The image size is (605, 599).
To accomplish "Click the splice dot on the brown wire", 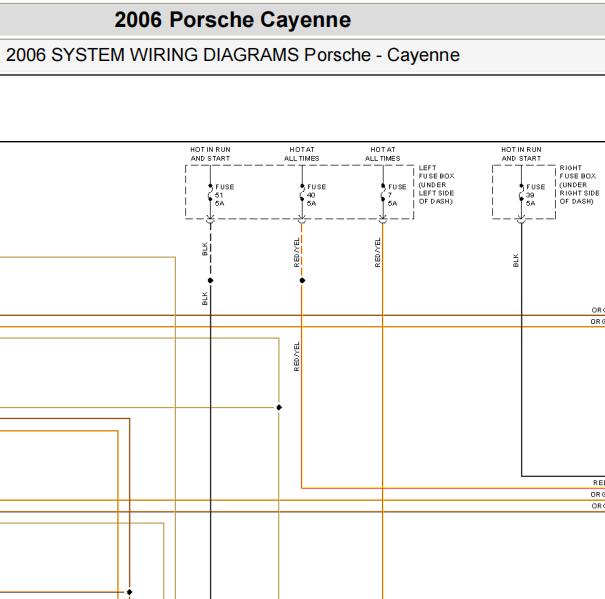I will point(130,592).
